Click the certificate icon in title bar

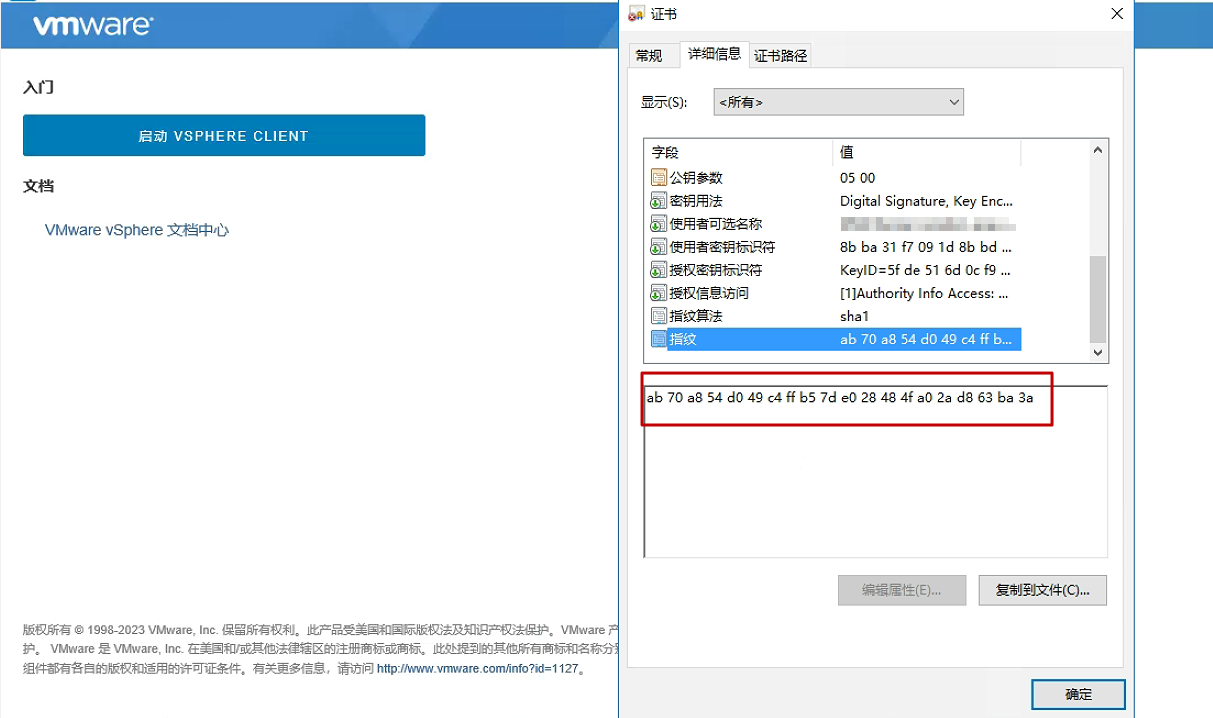coord(636,13)
